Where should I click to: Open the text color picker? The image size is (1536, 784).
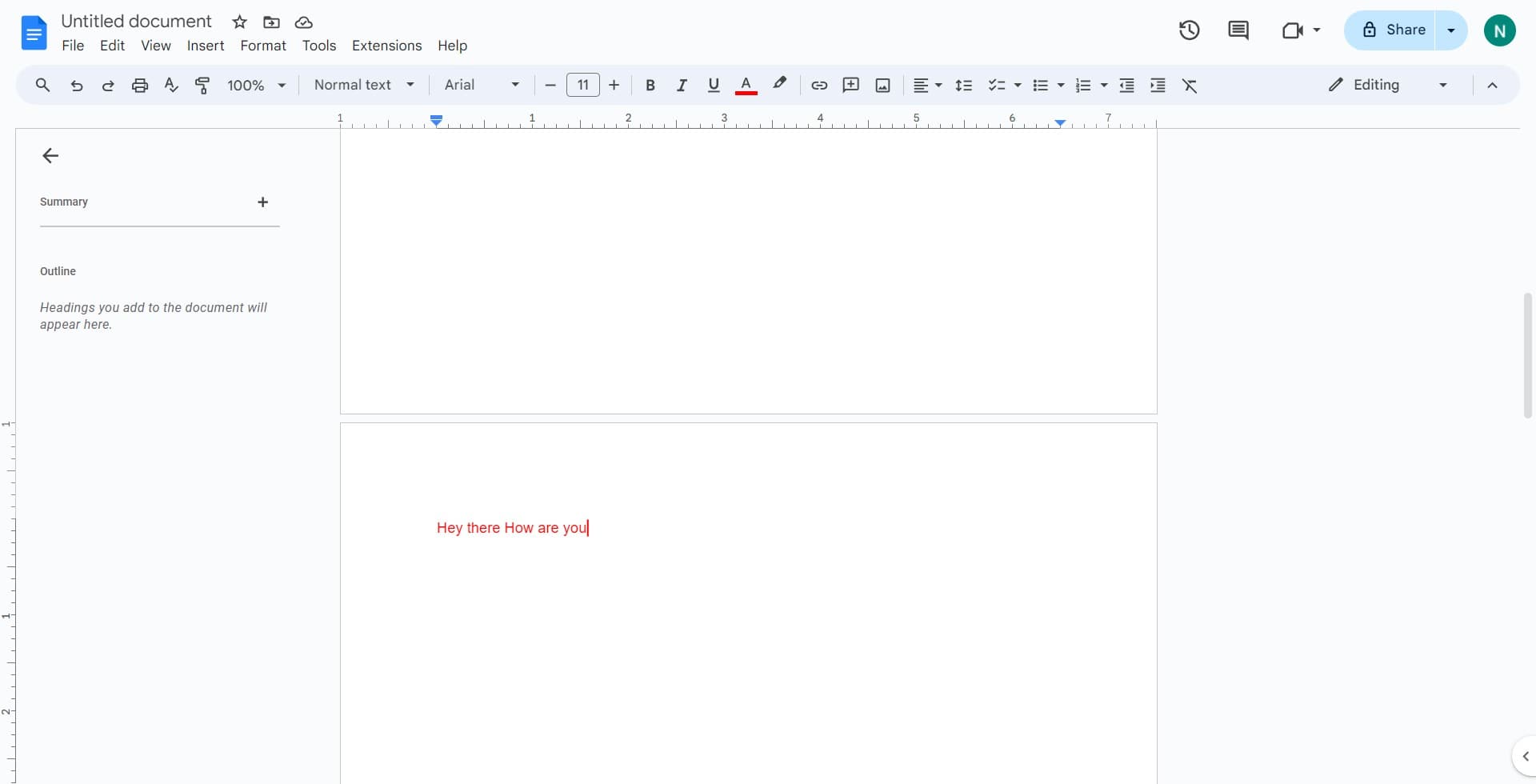(x=745, y=85)
